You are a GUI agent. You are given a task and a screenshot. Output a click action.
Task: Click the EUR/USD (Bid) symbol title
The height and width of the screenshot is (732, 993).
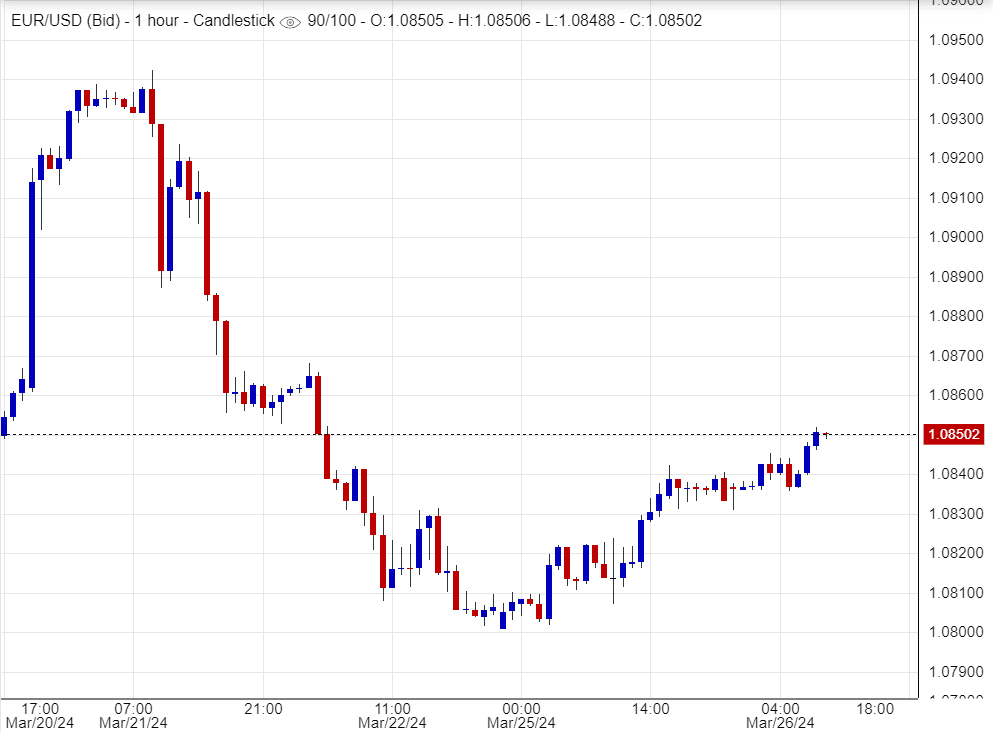63,20
